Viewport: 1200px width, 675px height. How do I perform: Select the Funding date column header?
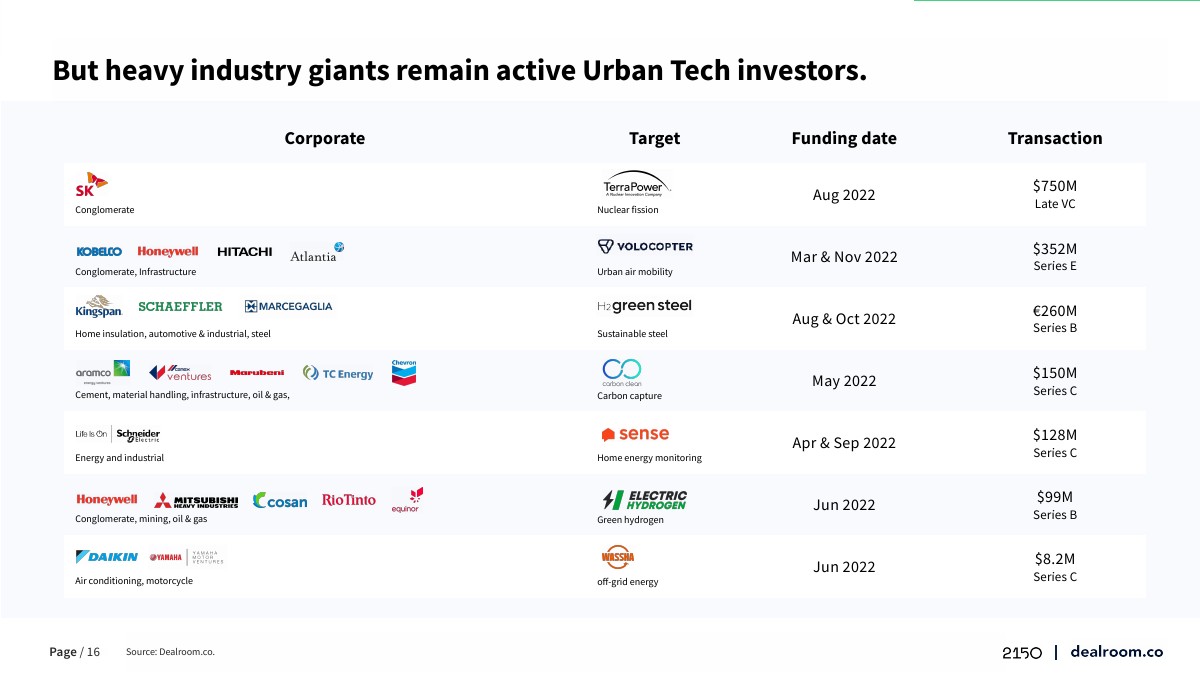(x=844, y=138)
